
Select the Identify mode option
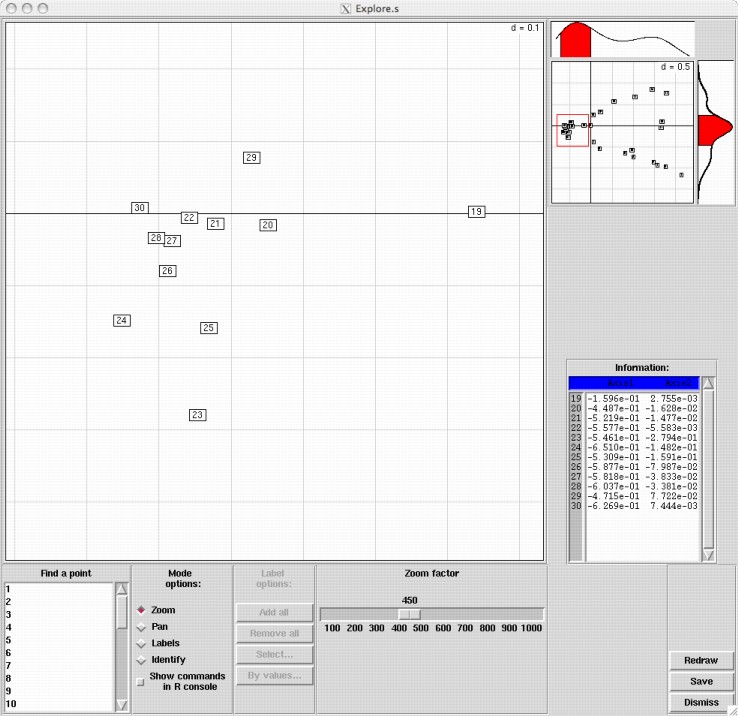click(x=141, y=660)
